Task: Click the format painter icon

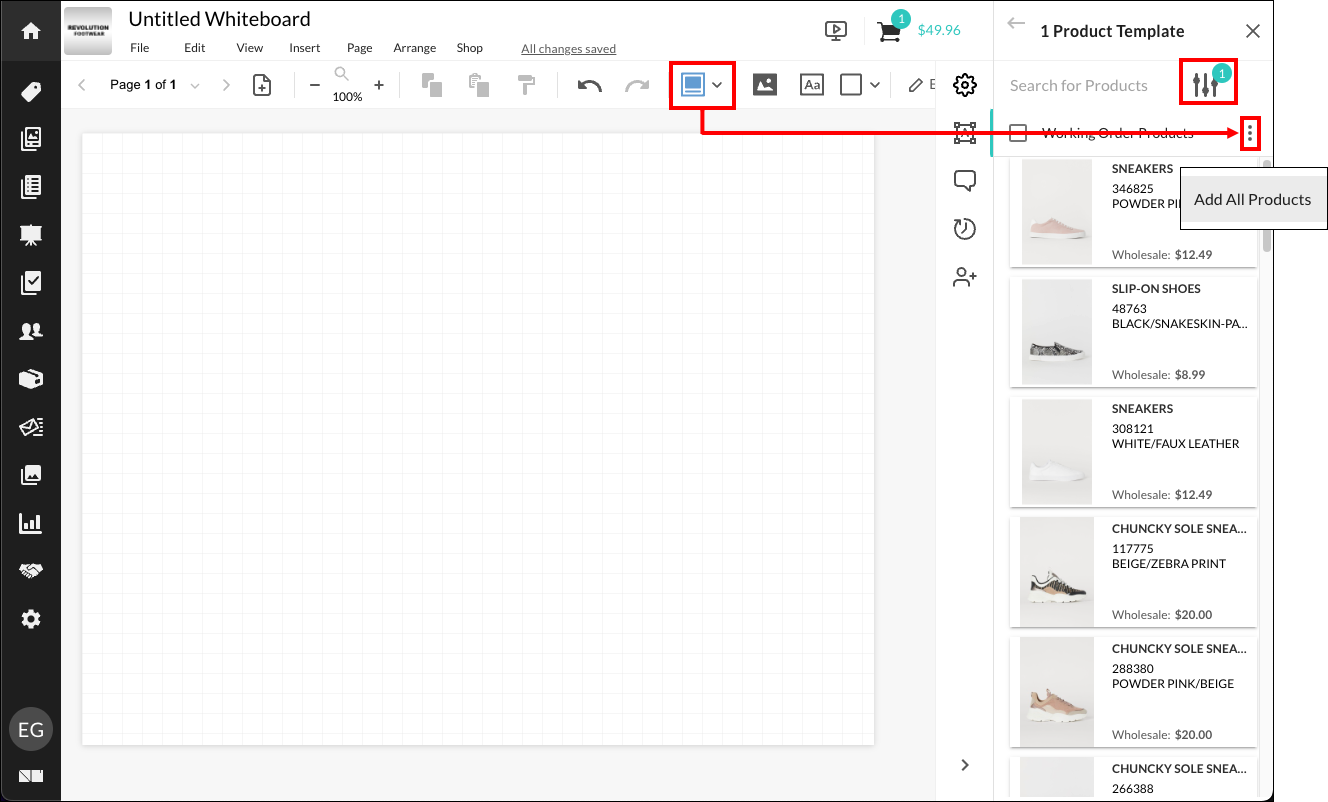Action: 527,85
